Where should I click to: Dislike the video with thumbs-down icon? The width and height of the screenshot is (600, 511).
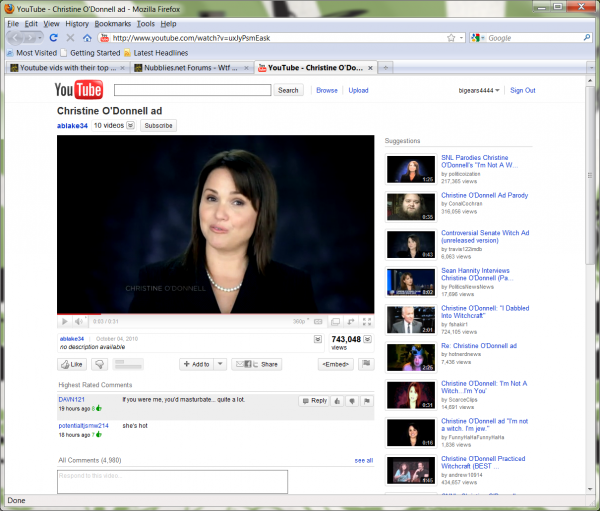click(x=101, y=364)
